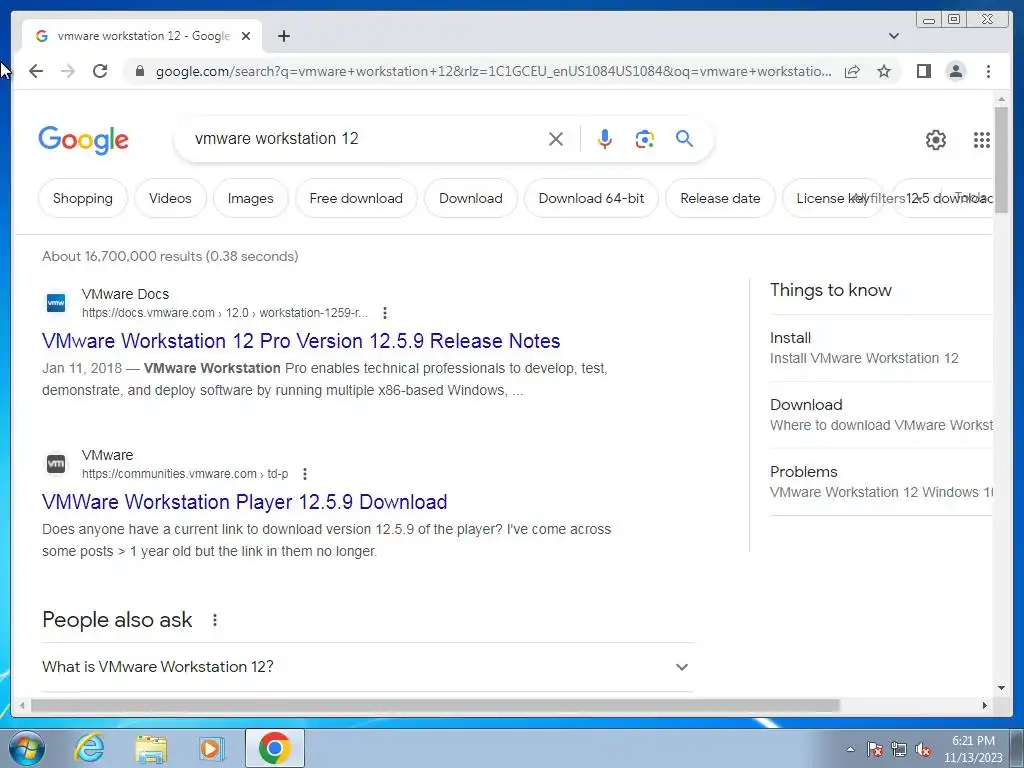Open the Google apps grid

click(982, 140)
